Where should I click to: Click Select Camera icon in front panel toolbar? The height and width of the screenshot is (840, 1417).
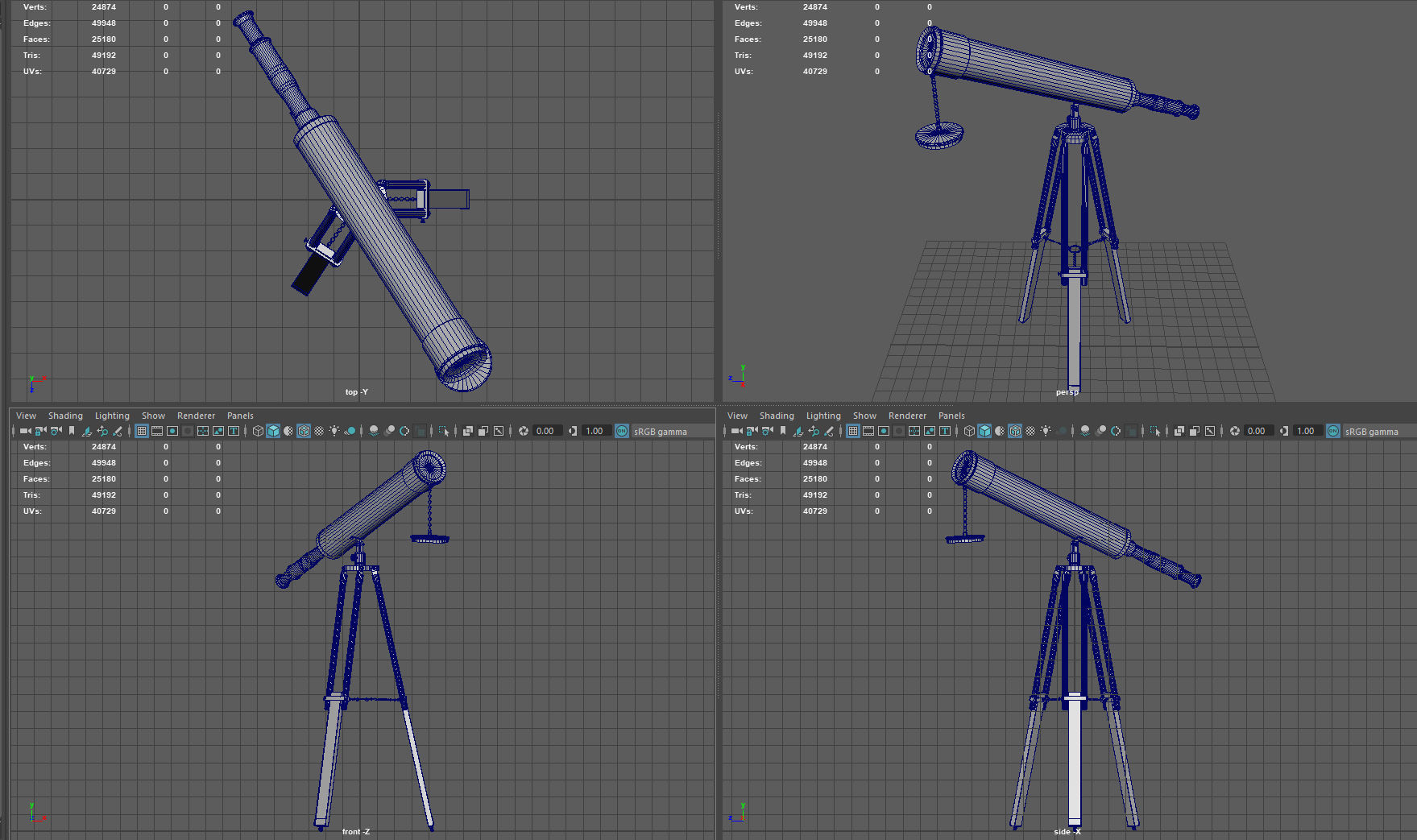point(25,431)
